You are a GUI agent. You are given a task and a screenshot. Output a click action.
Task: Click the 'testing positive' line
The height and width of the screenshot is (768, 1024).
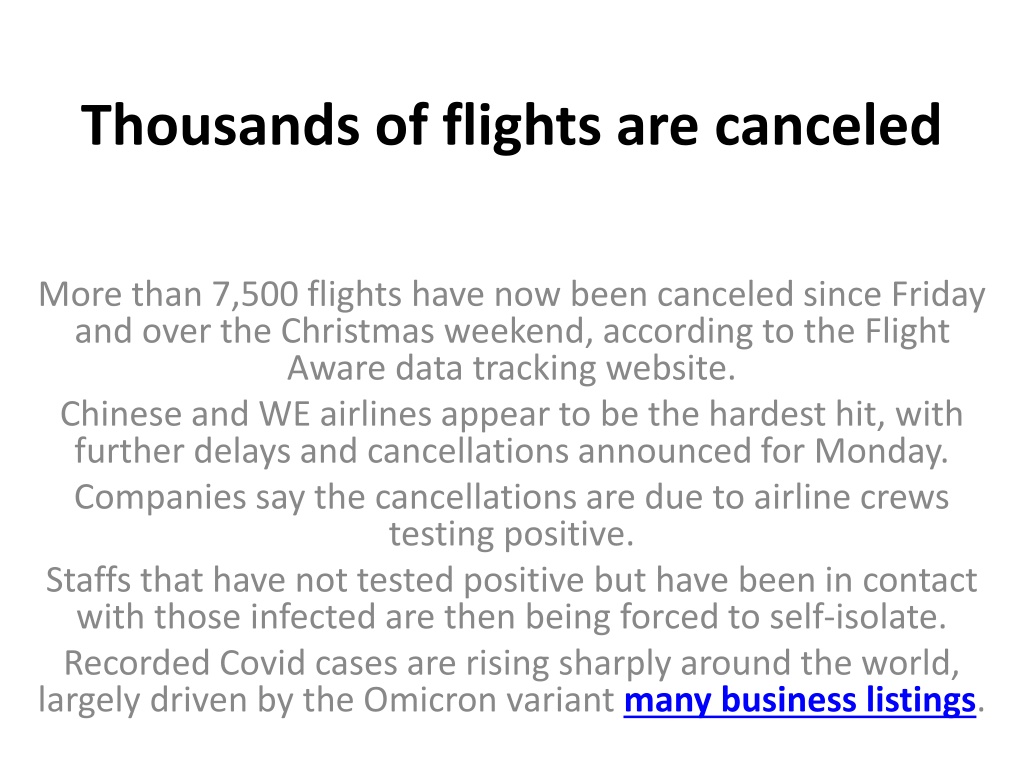coord(511,534)
